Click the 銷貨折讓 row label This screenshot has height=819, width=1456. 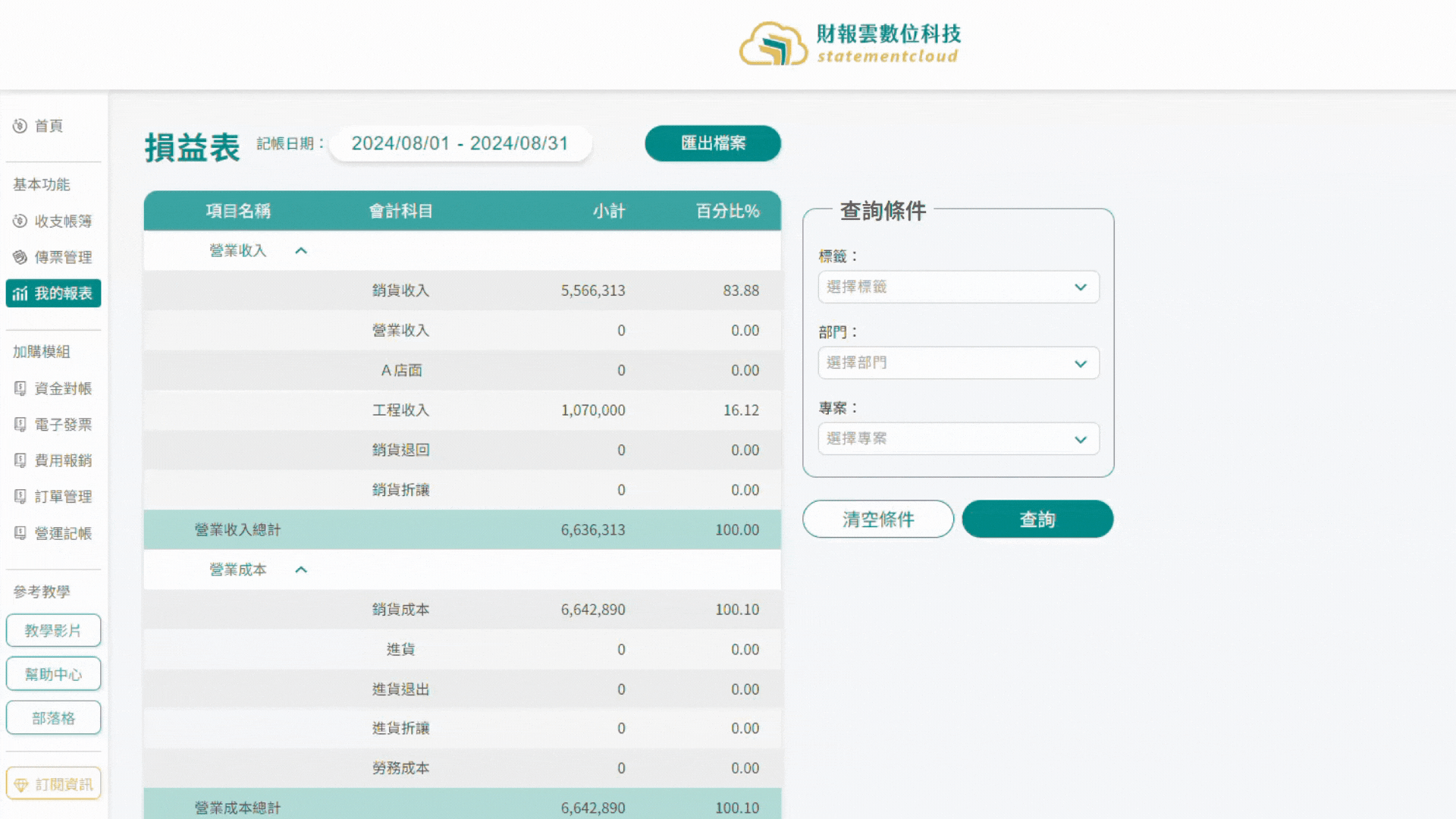[x=400, y=491]
